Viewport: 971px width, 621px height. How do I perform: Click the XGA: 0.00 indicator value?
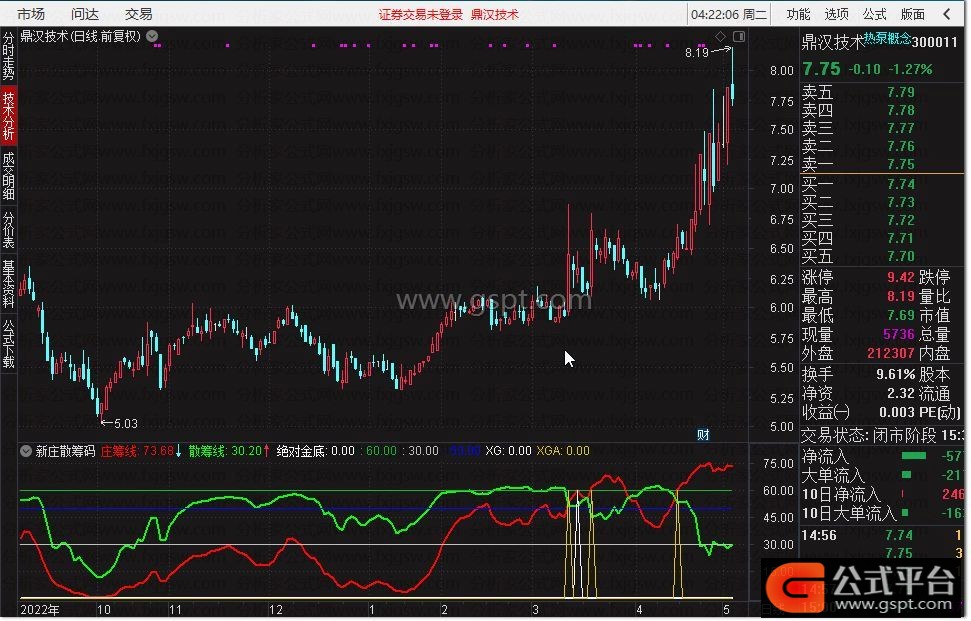[x=563, y=451]
